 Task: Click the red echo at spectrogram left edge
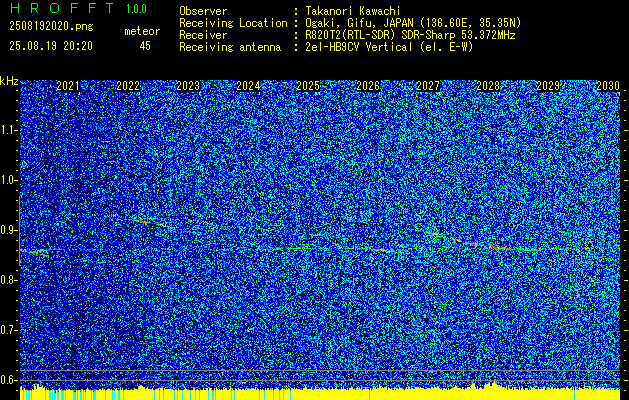click(35, 253)
